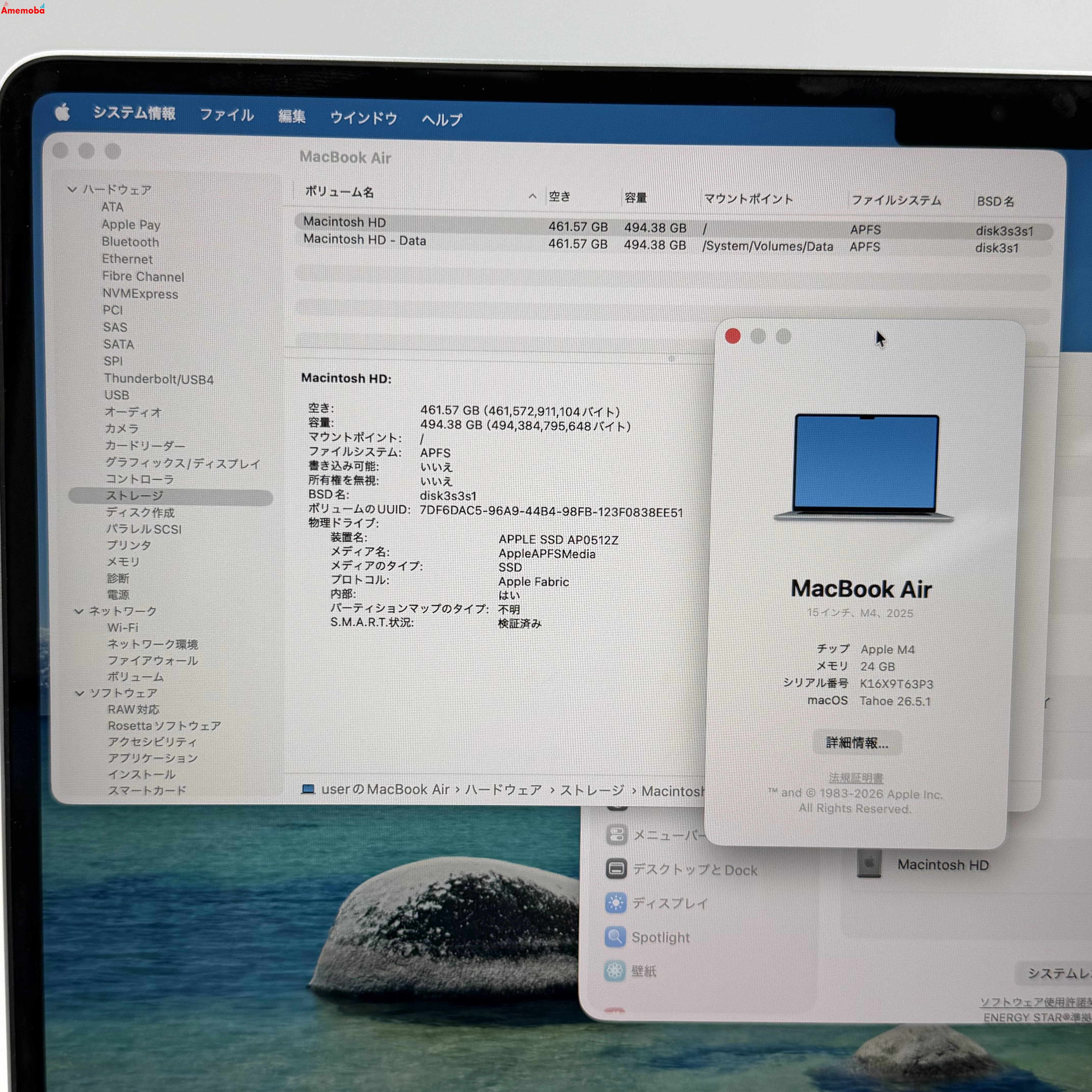This screenshot has width=1092, height=1092.
Task: Select ディスク作成 in the sidebar
Action: coord(140,512)
